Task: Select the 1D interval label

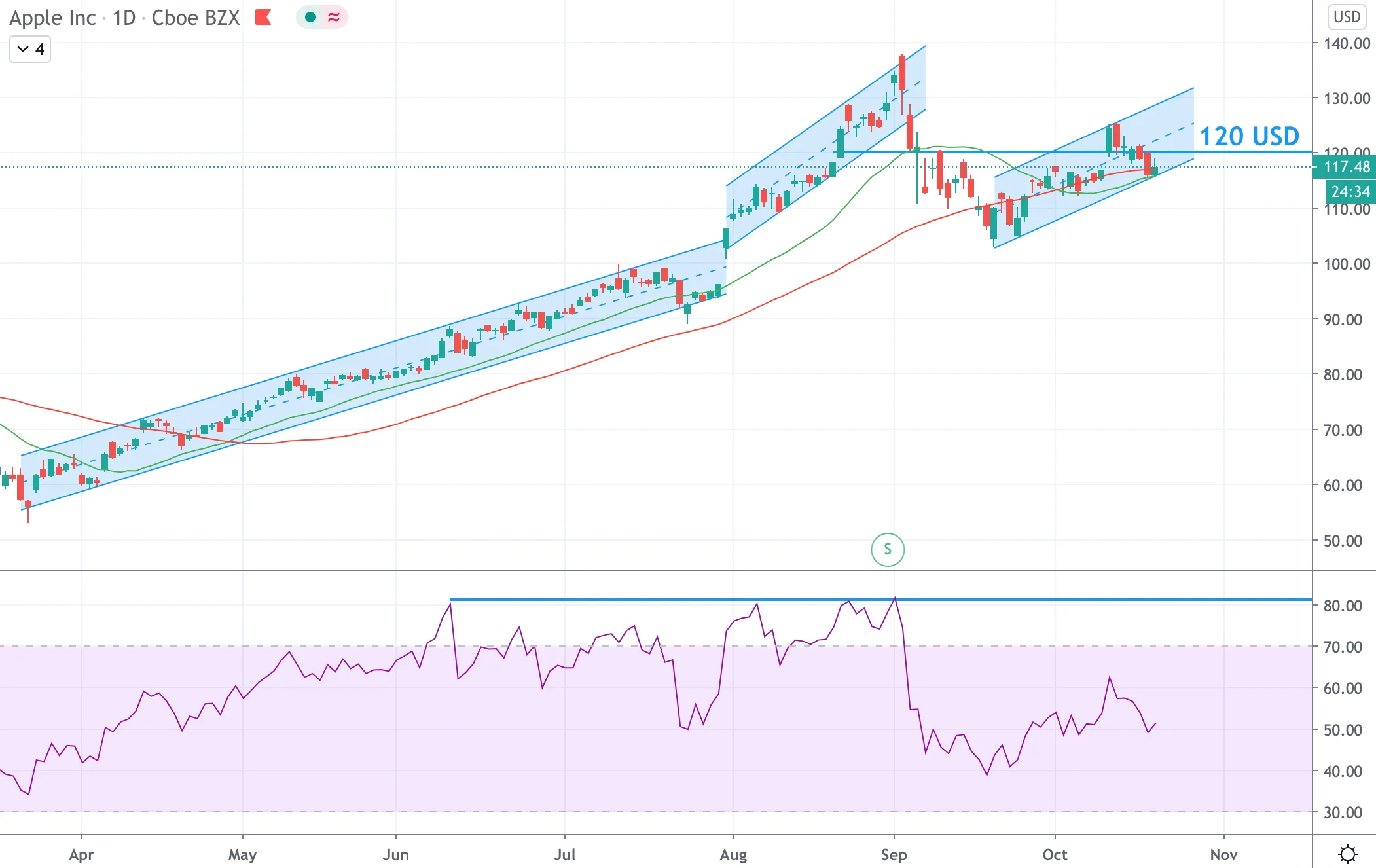Action: (124, 18)
